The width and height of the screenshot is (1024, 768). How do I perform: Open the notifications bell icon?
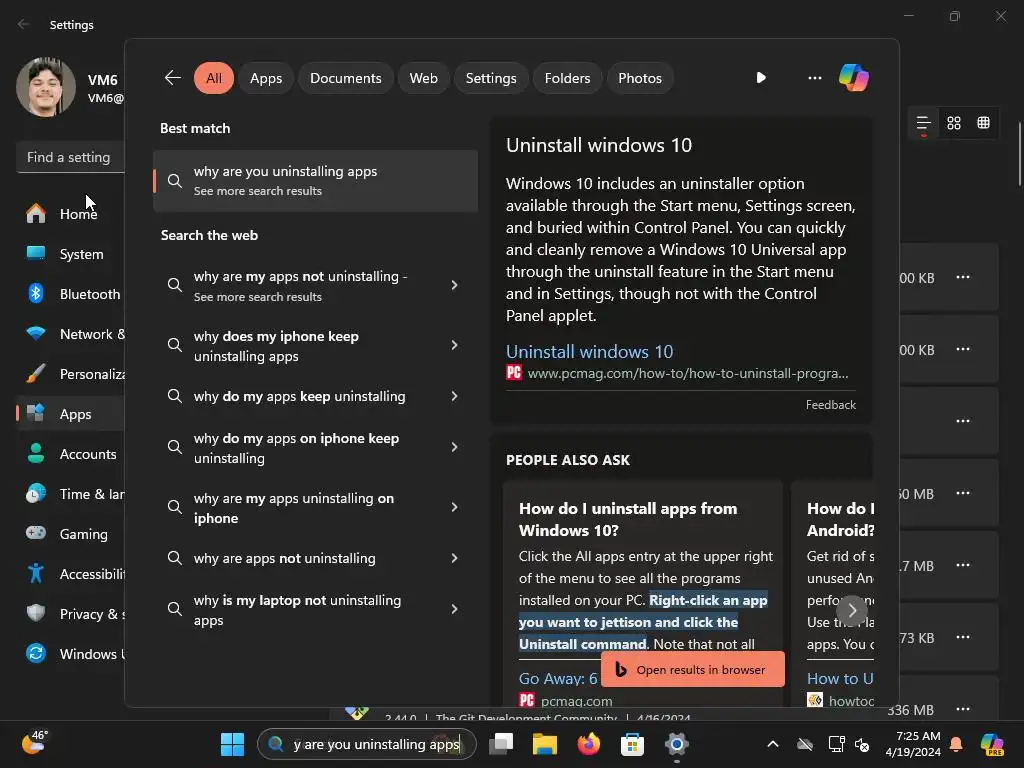[956, 744]
